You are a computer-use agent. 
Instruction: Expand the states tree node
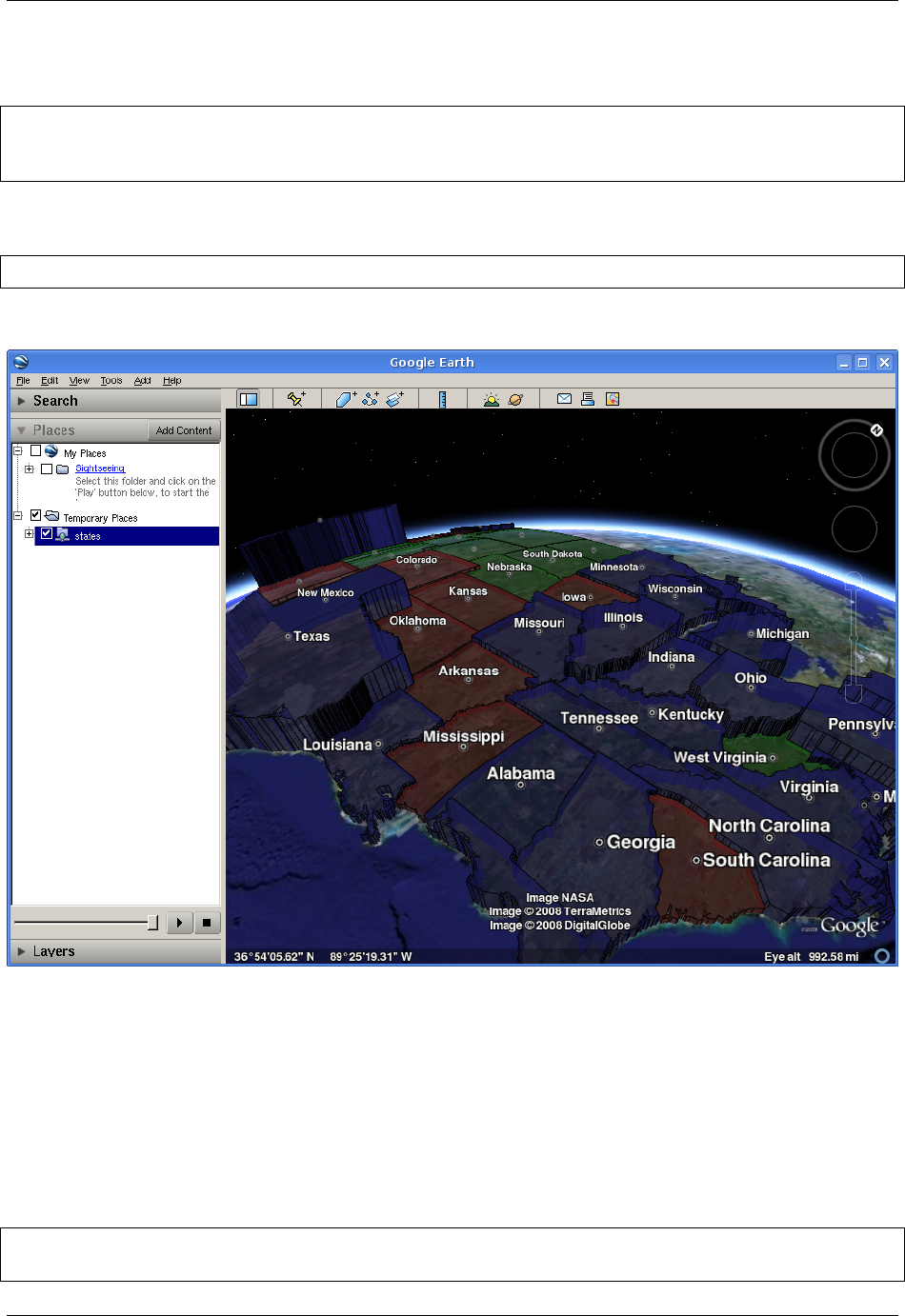pos(29,534)
